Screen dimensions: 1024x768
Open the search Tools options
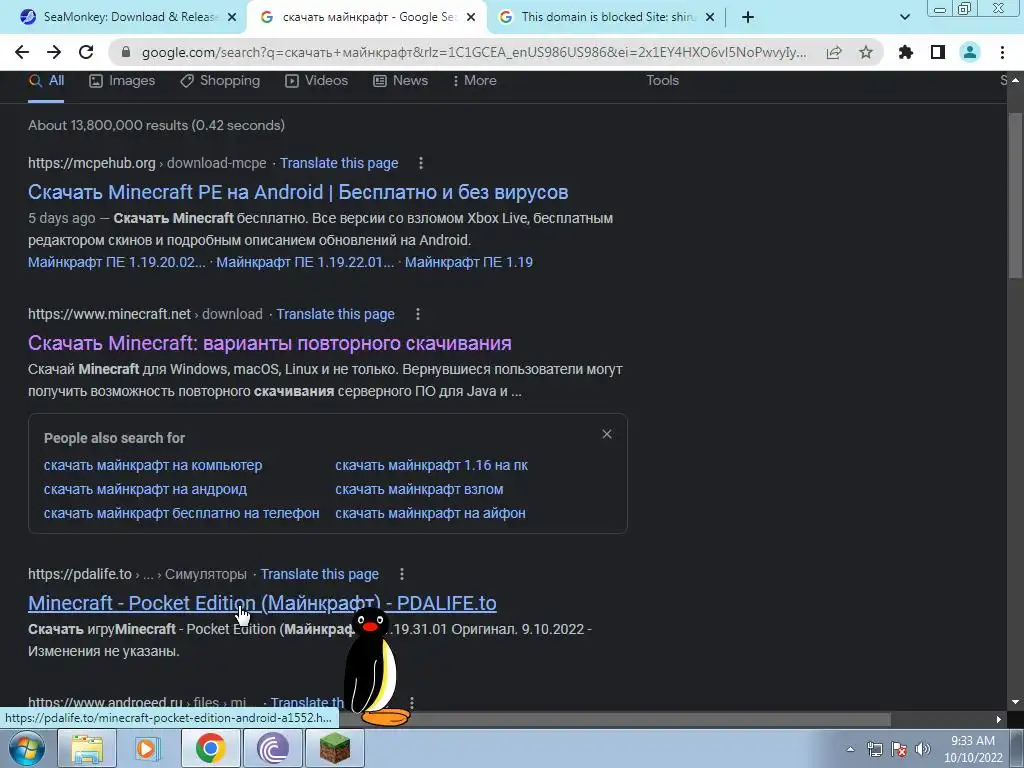[x=662, y=81]
